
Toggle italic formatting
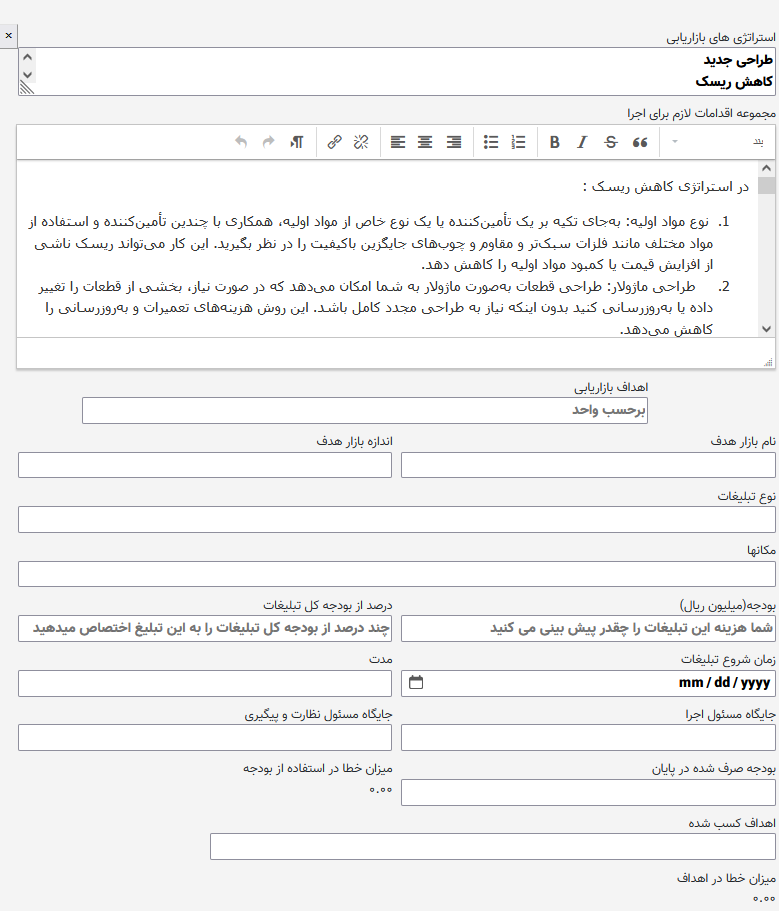coord(582,142)
